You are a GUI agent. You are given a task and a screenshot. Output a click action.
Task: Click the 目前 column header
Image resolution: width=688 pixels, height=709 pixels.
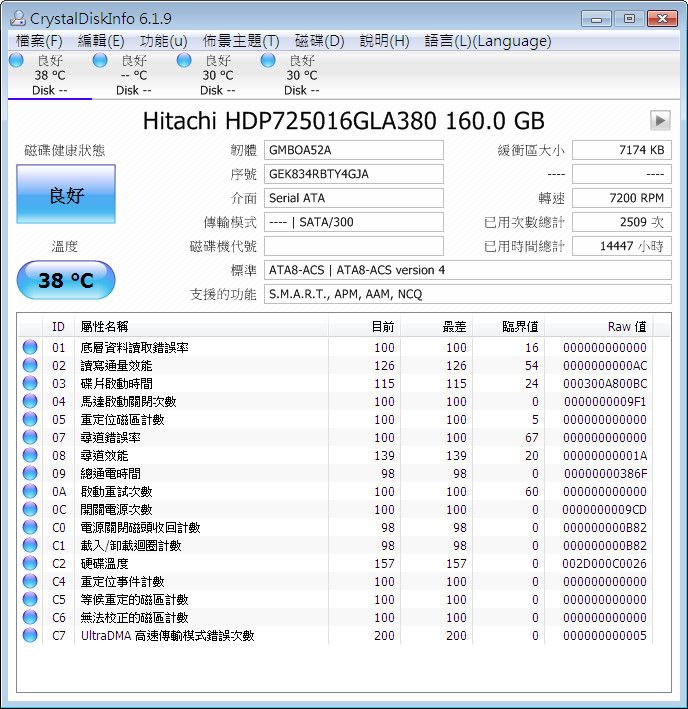(364, 326)
